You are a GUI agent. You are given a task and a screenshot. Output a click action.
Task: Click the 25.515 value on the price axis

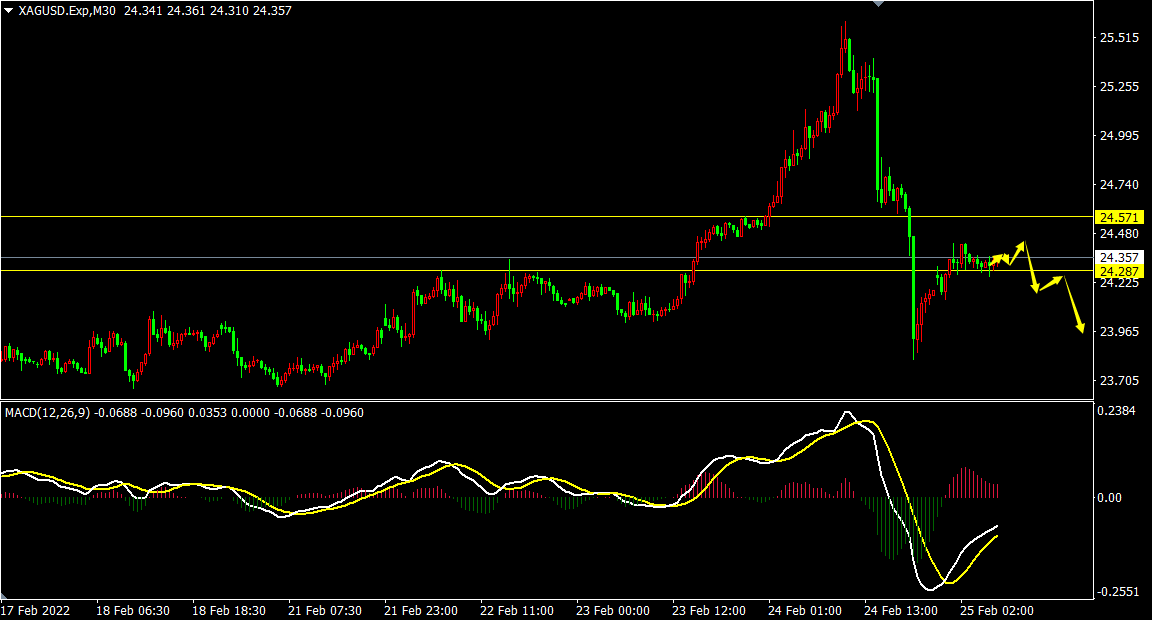click(x=1119, y=37)
